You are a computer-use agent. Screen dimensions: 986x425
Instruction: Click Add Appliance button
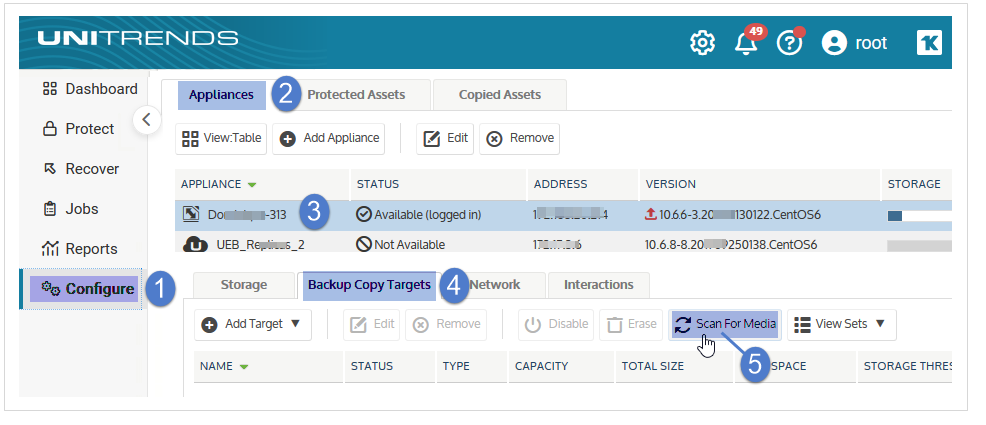point(328,138)
